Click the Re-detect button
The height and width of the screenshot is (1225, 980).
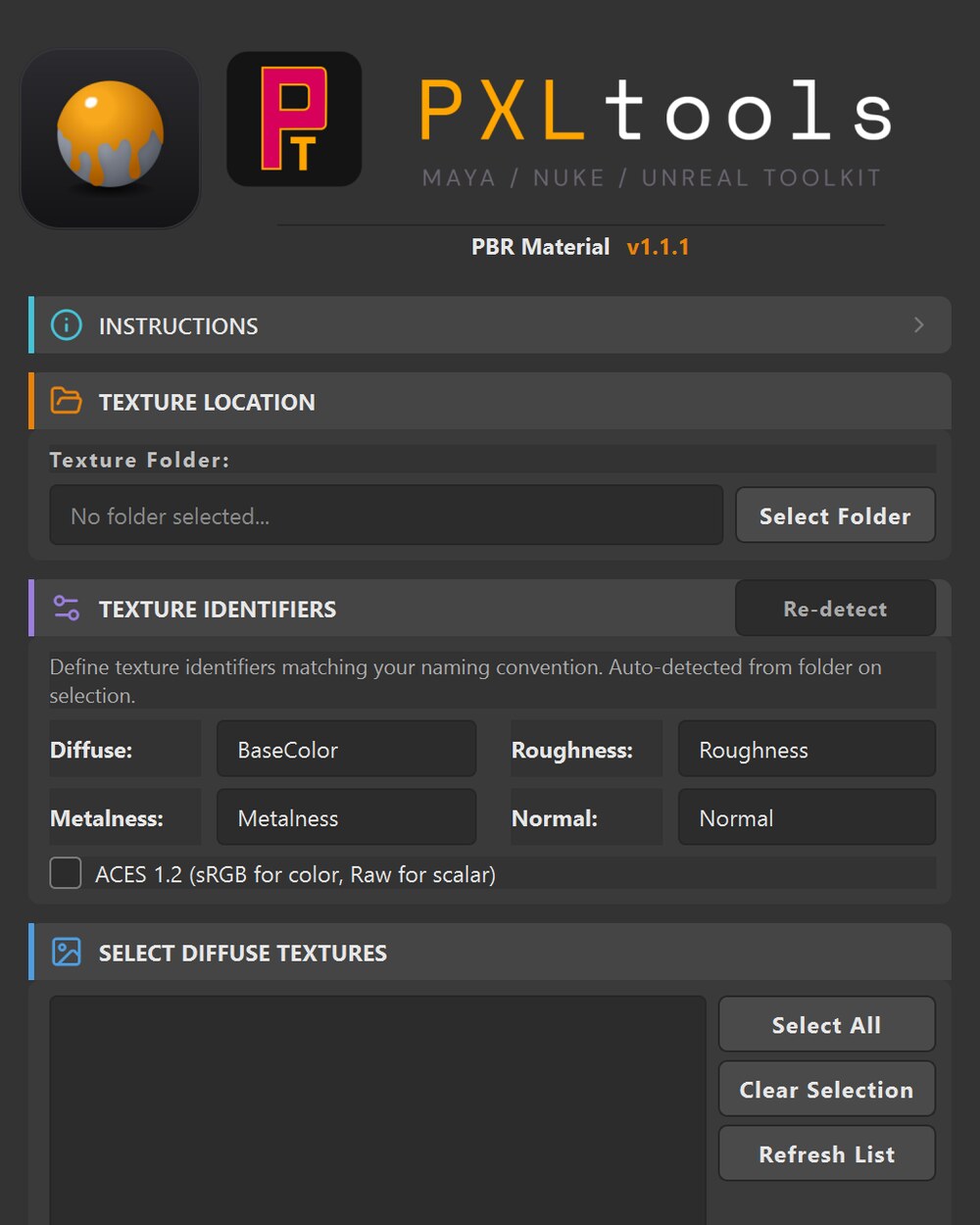tap(835, 609)
